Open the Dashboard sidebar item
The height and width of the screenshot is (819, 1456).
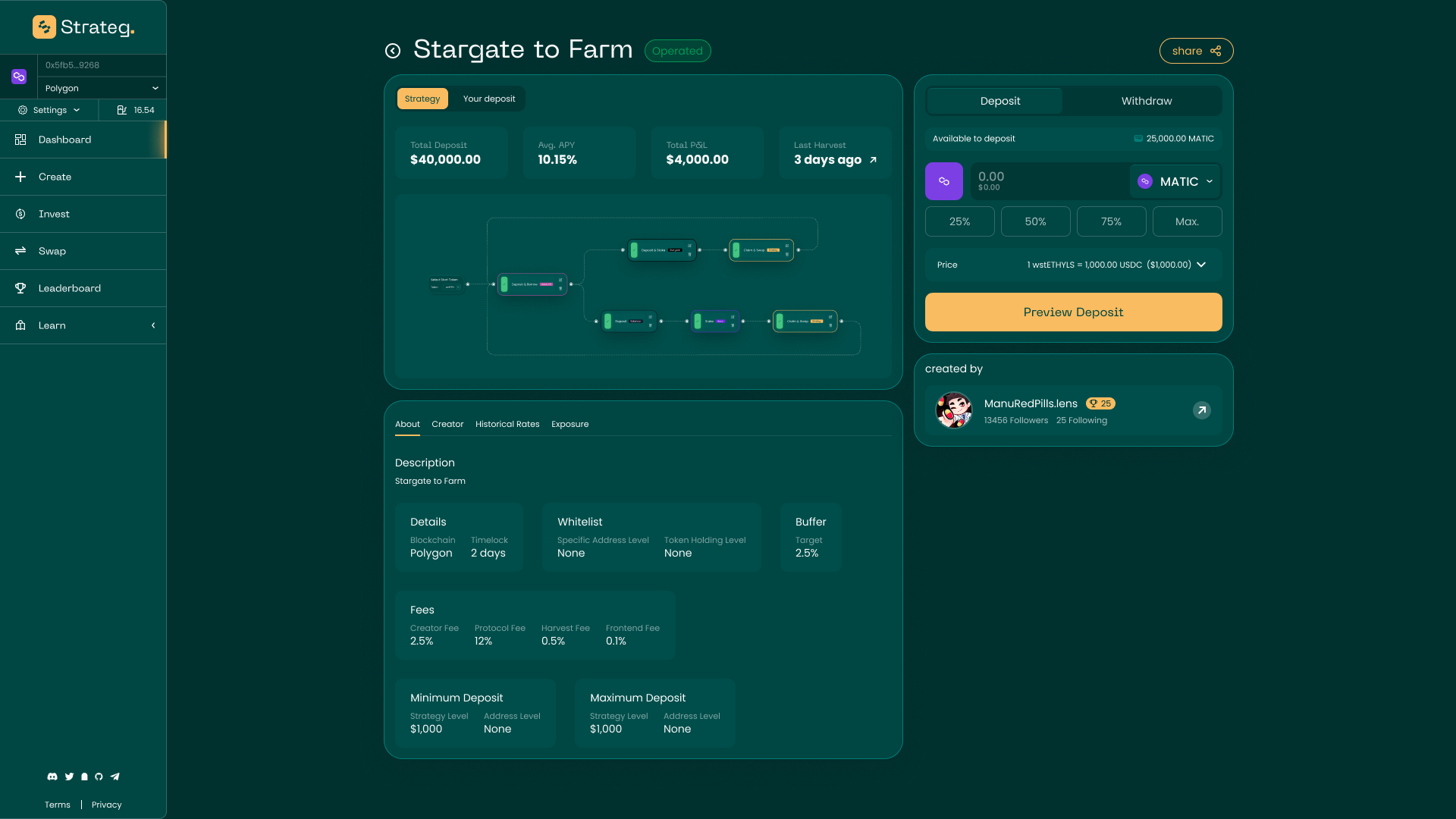point(83,140)
